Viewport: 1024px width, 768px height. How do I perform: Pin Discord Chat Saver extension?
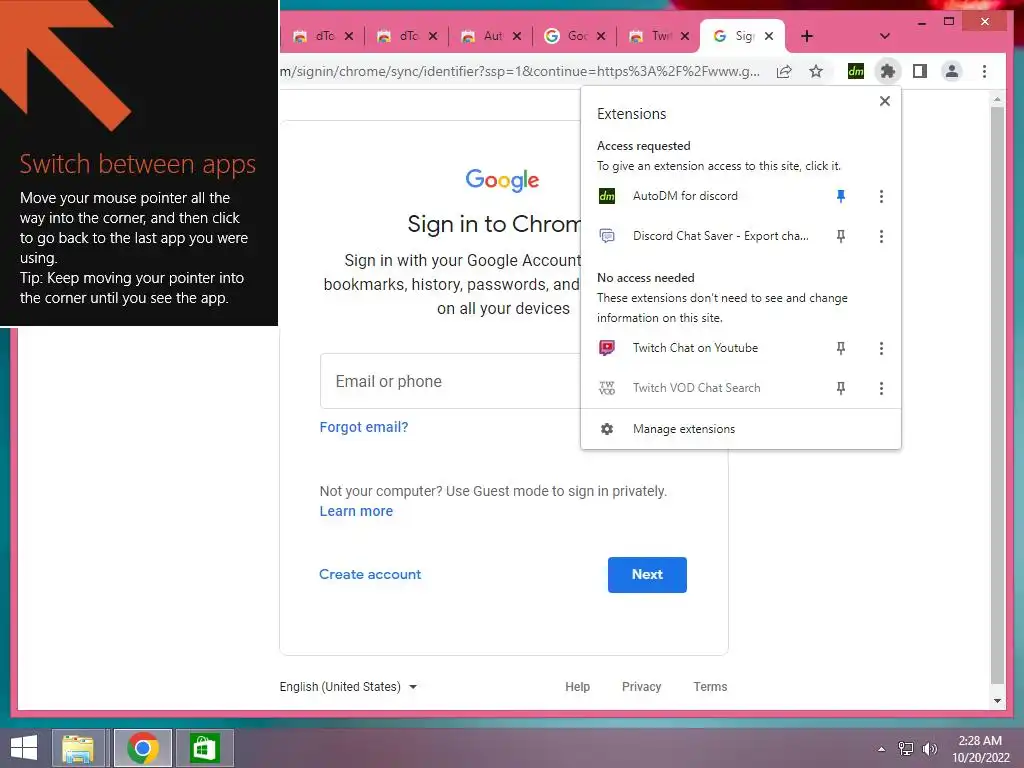[x=840, y=236]
